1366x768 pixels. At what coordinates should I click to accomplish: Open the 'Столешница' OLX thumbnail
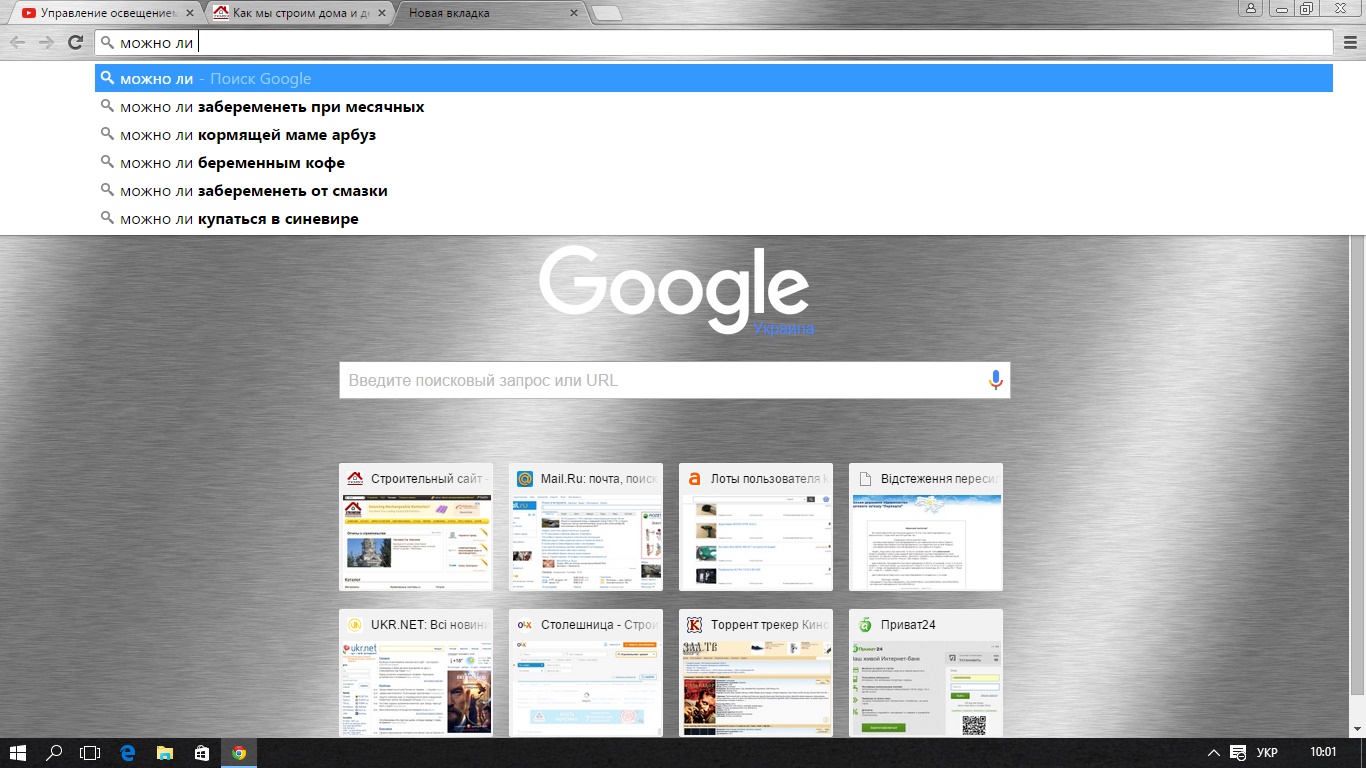click(x=586, y=673)
